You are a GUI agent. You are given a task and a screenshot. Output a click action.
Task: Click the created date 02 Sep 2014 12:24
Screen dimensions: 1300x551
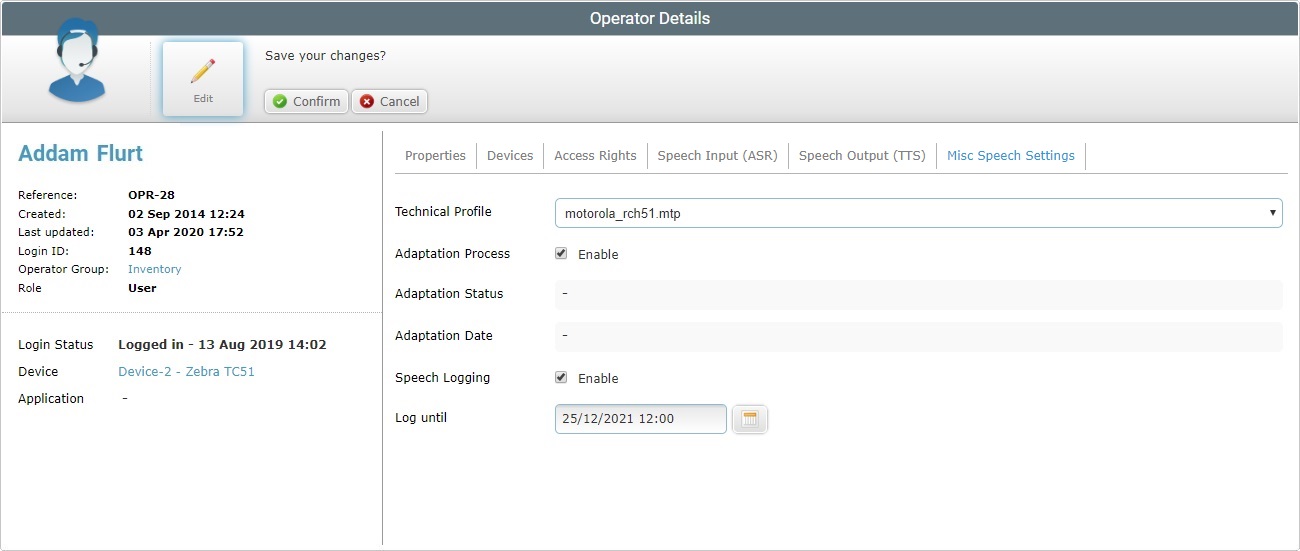[186, 214]
